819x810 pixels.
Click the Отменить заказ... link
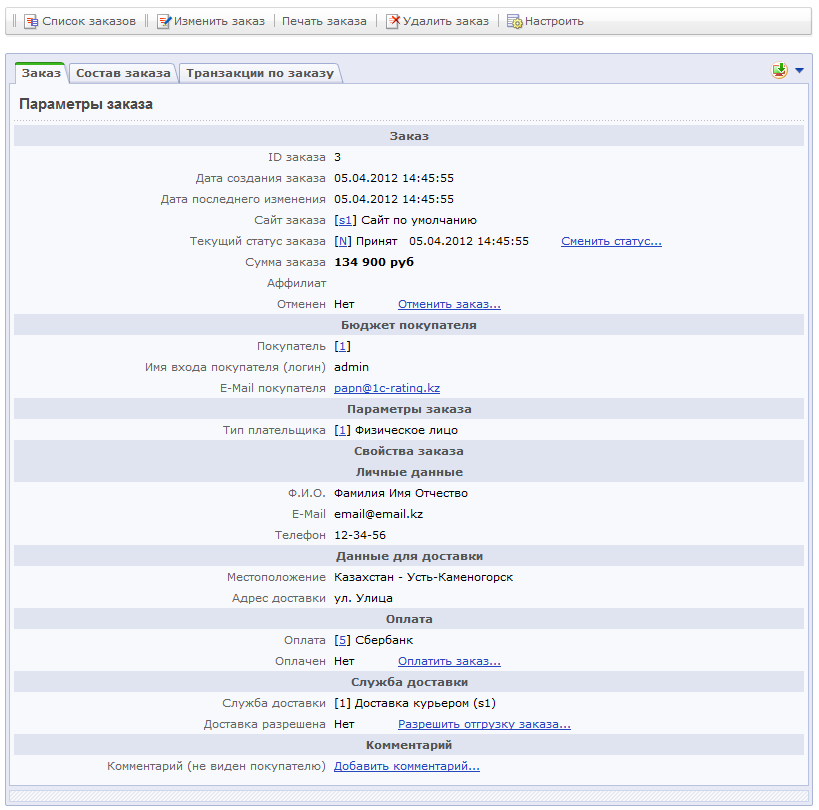click(449, 304)
